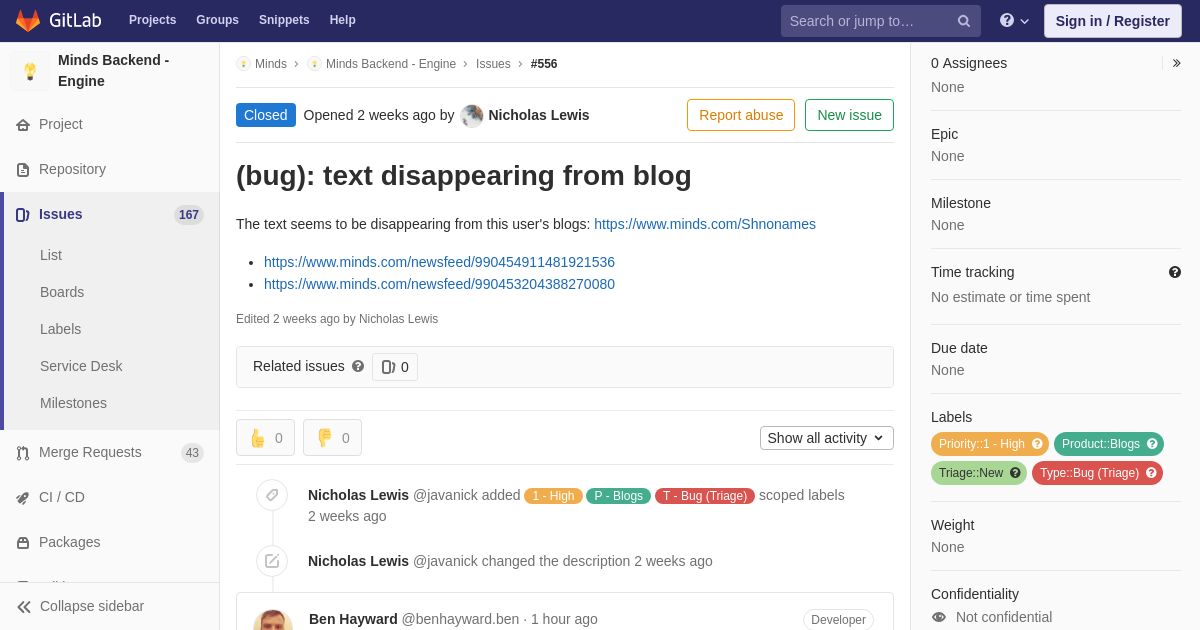Click the Report abuse button
Screen dimensions: 1200x630
(741, 115)
